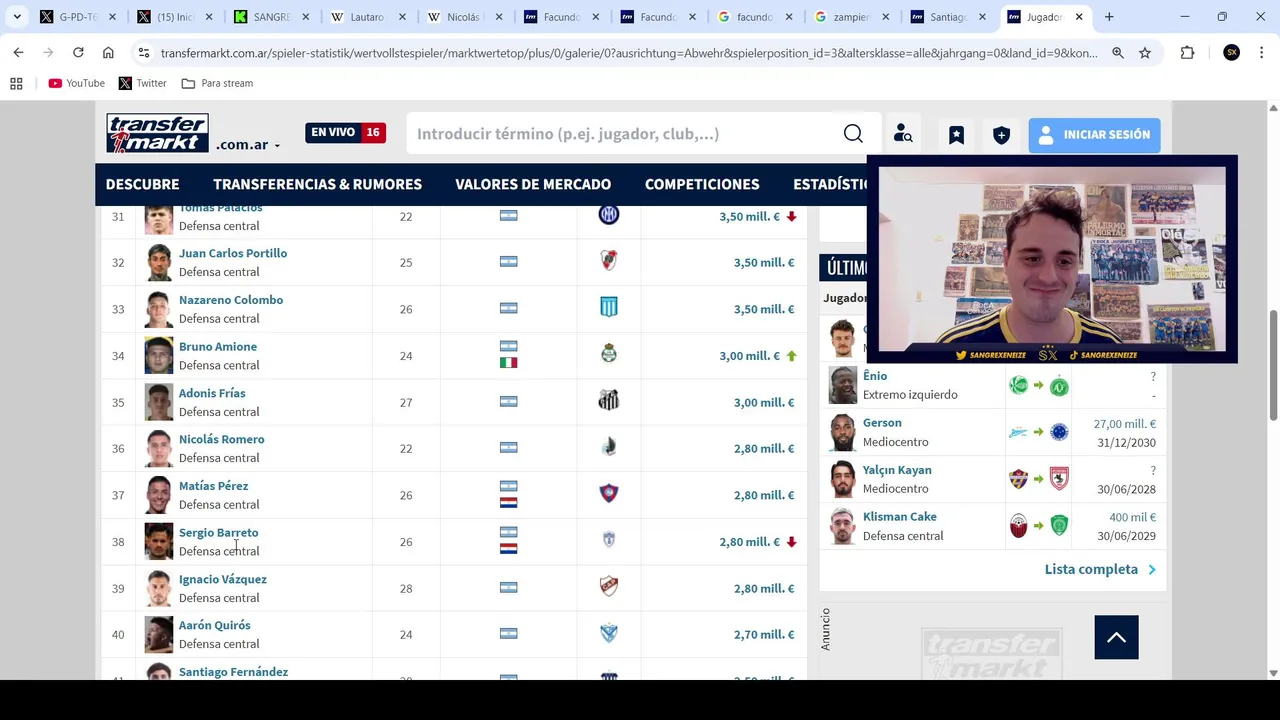Click INICIAR SESIÓN button

pyautogui.click(x=1094, y=134)
